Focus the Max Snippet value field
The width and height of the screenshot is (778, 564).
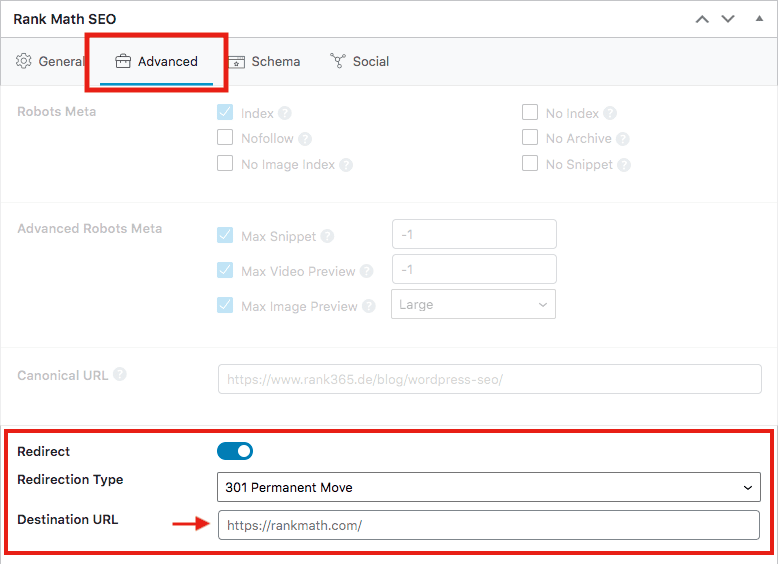pyautogui.click(x=474, y=234)
